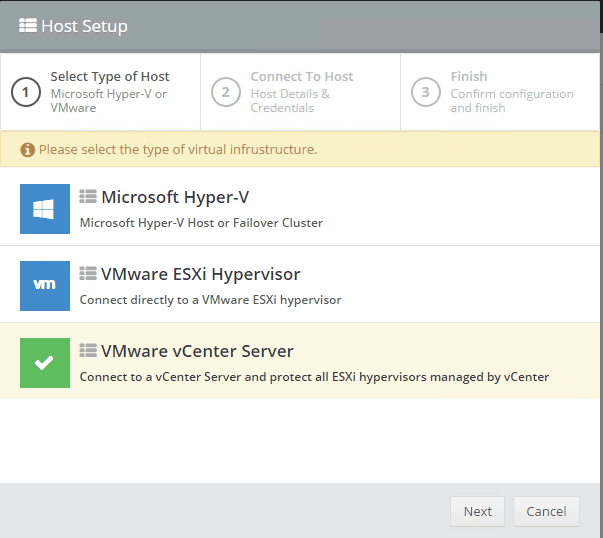Click the blue Windows logo Hyper-V icon
This screenshot has width=603, height=538.
45,209
